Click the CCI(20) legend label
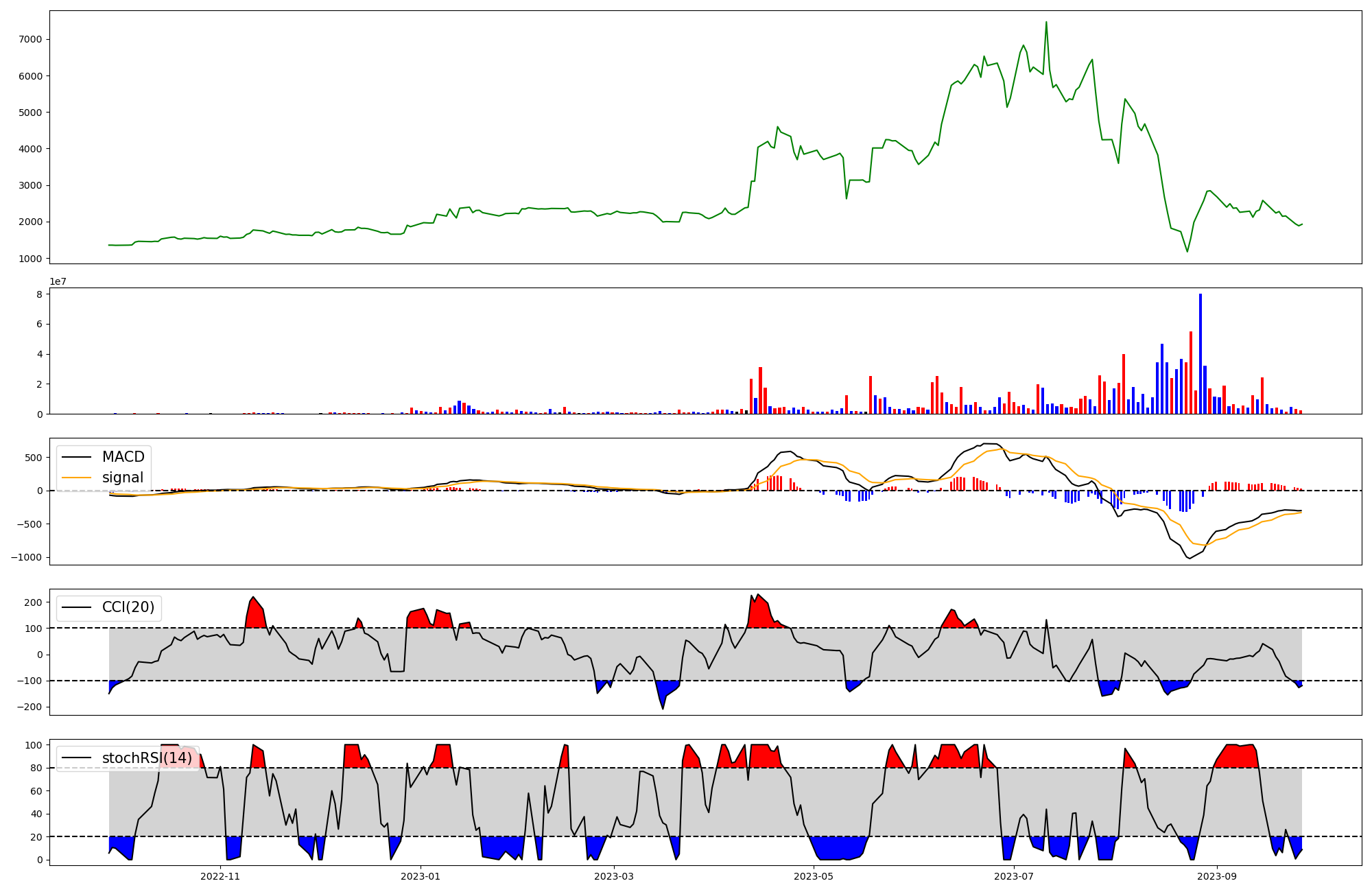The width and height of the screenshot is (1372, 892). (128, 607)
